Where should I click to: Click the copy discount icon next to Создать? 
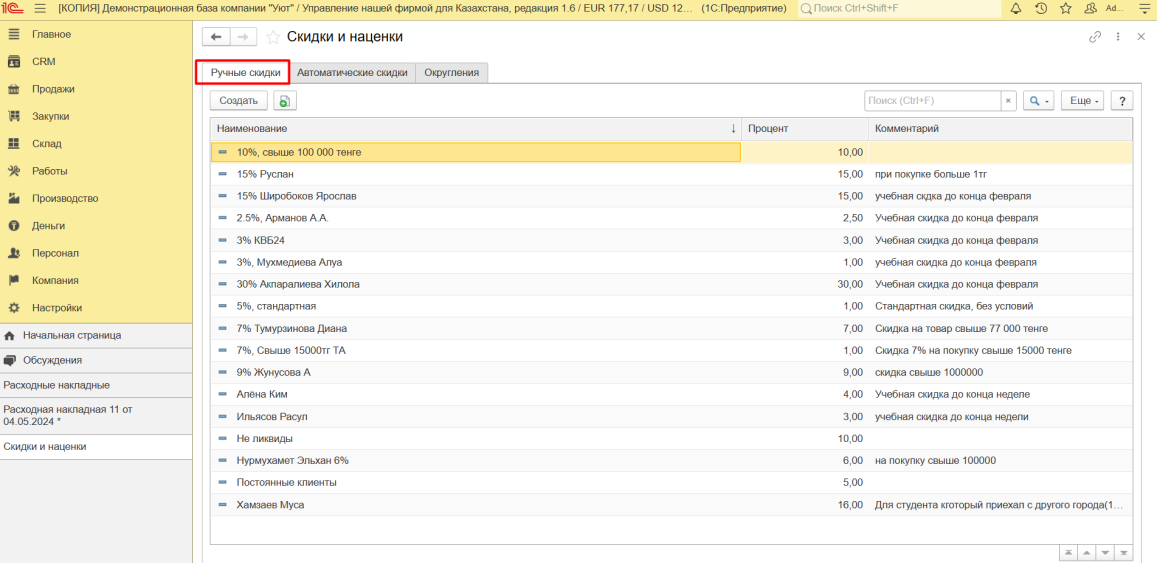point(285,101)
